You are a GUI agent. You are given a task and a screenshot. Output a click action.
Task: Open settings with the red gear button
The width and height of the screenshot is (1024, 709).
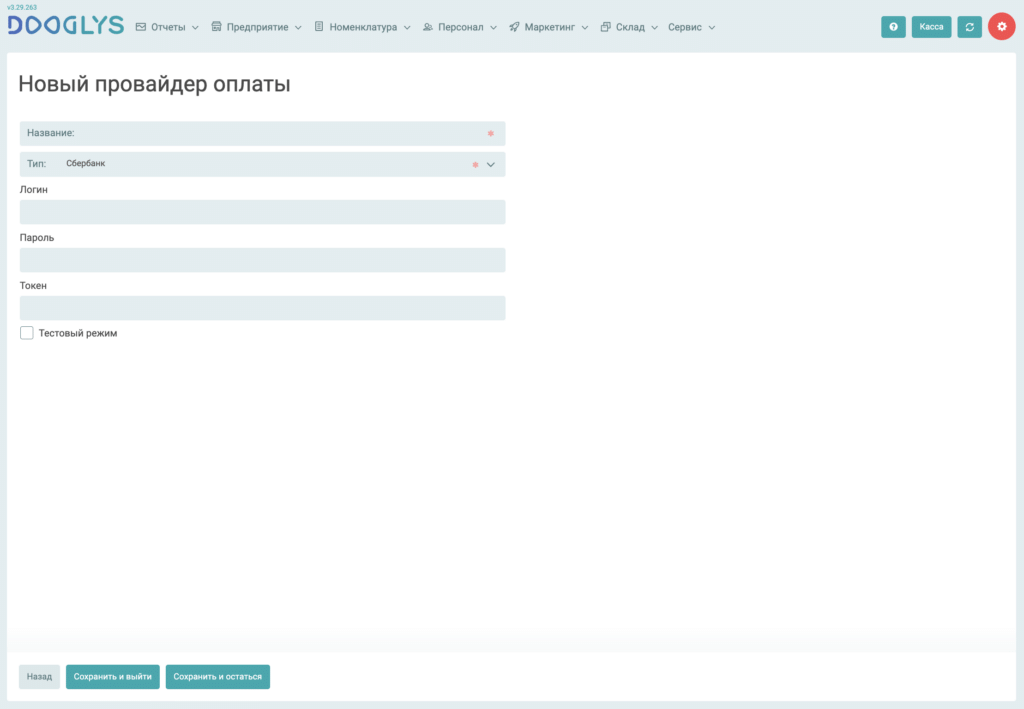coord(1002,27)
